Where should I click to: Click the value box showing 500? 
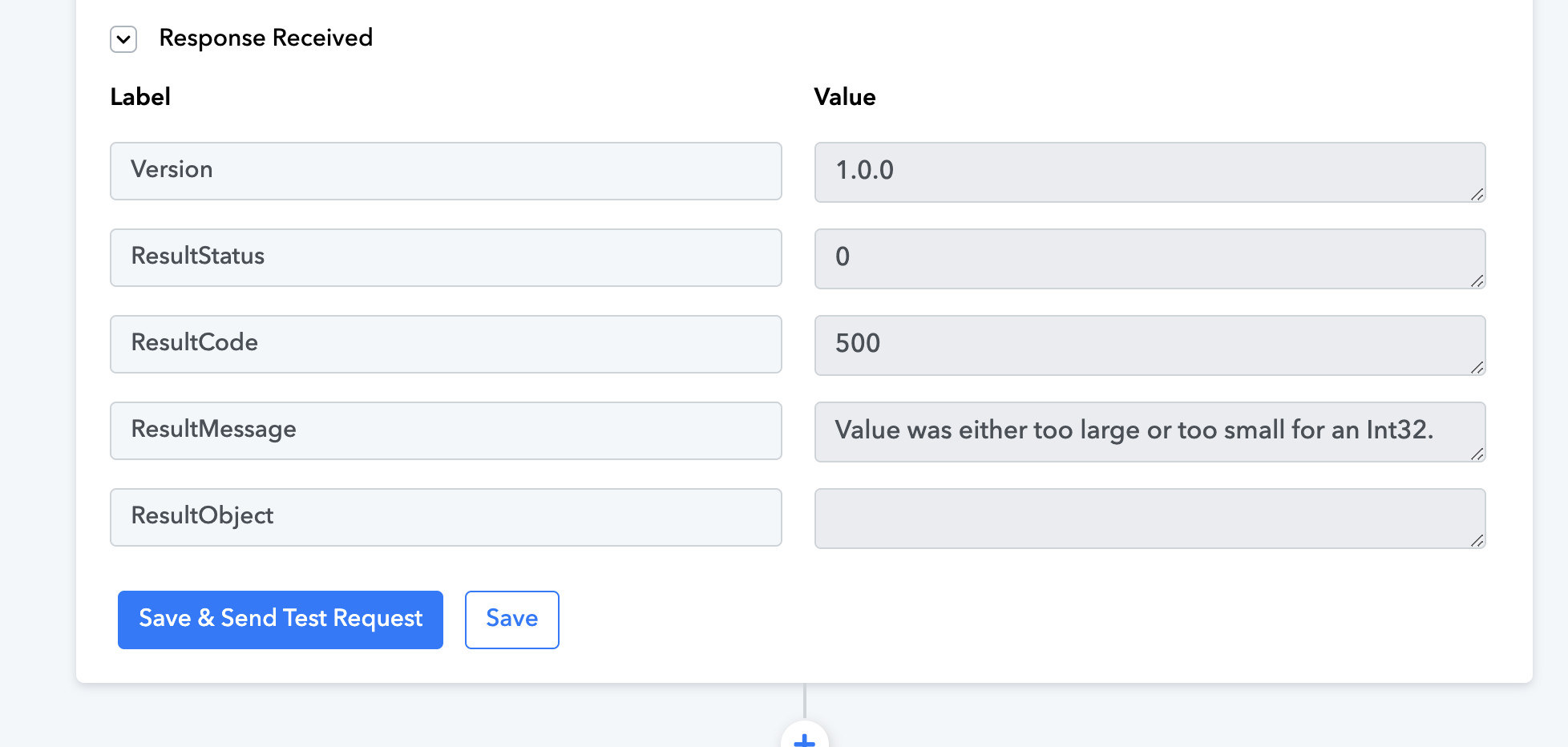click(1150, 345)
